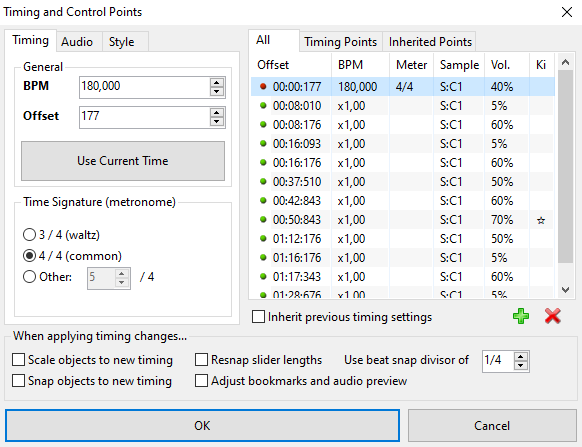Close the Timing and Control Points dialog
The width and height of the screenshot is (582, 447).
click(x=567, y=12)
